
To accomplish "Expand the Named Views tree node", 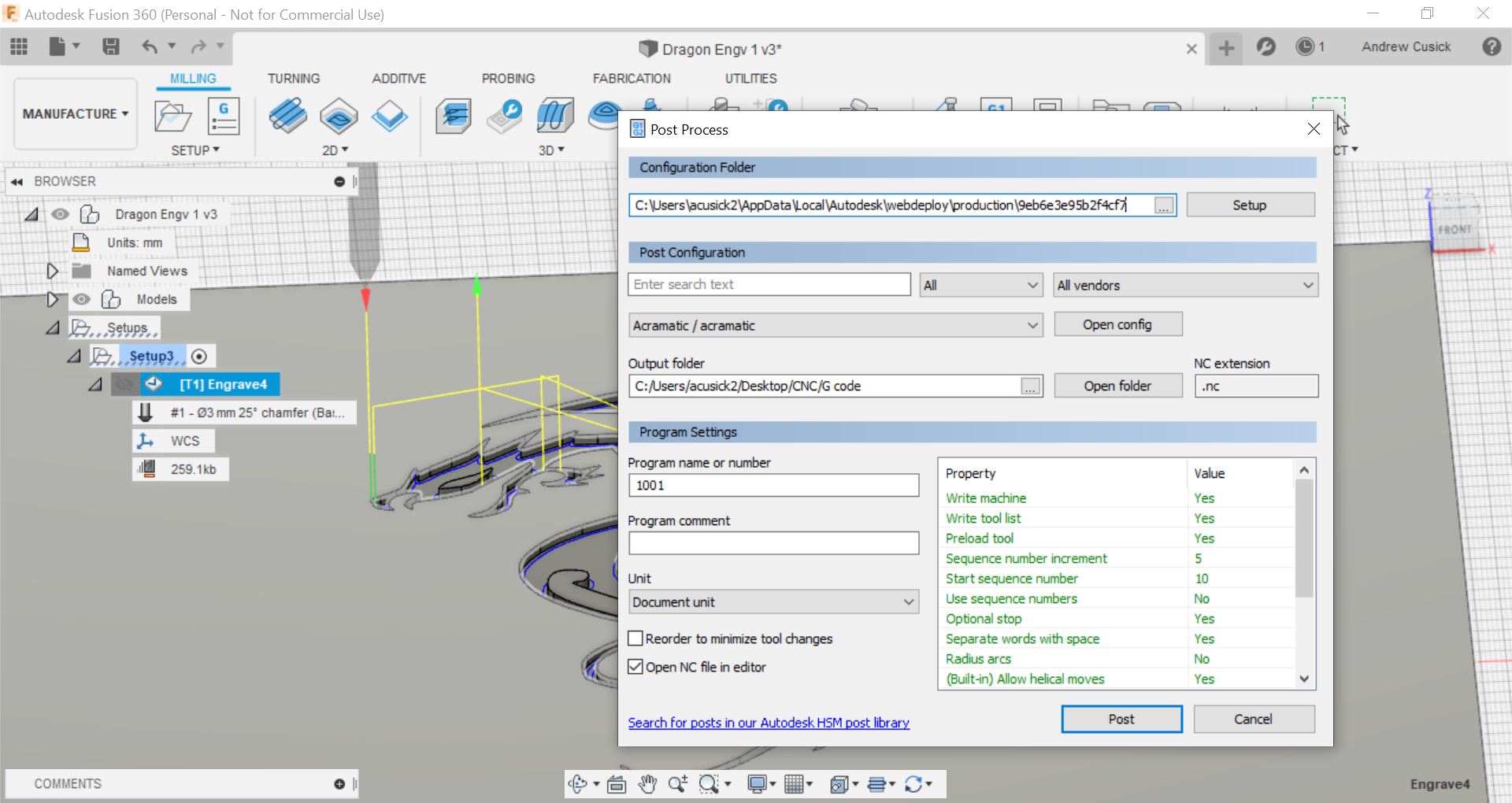I will [x=52, y=271].
